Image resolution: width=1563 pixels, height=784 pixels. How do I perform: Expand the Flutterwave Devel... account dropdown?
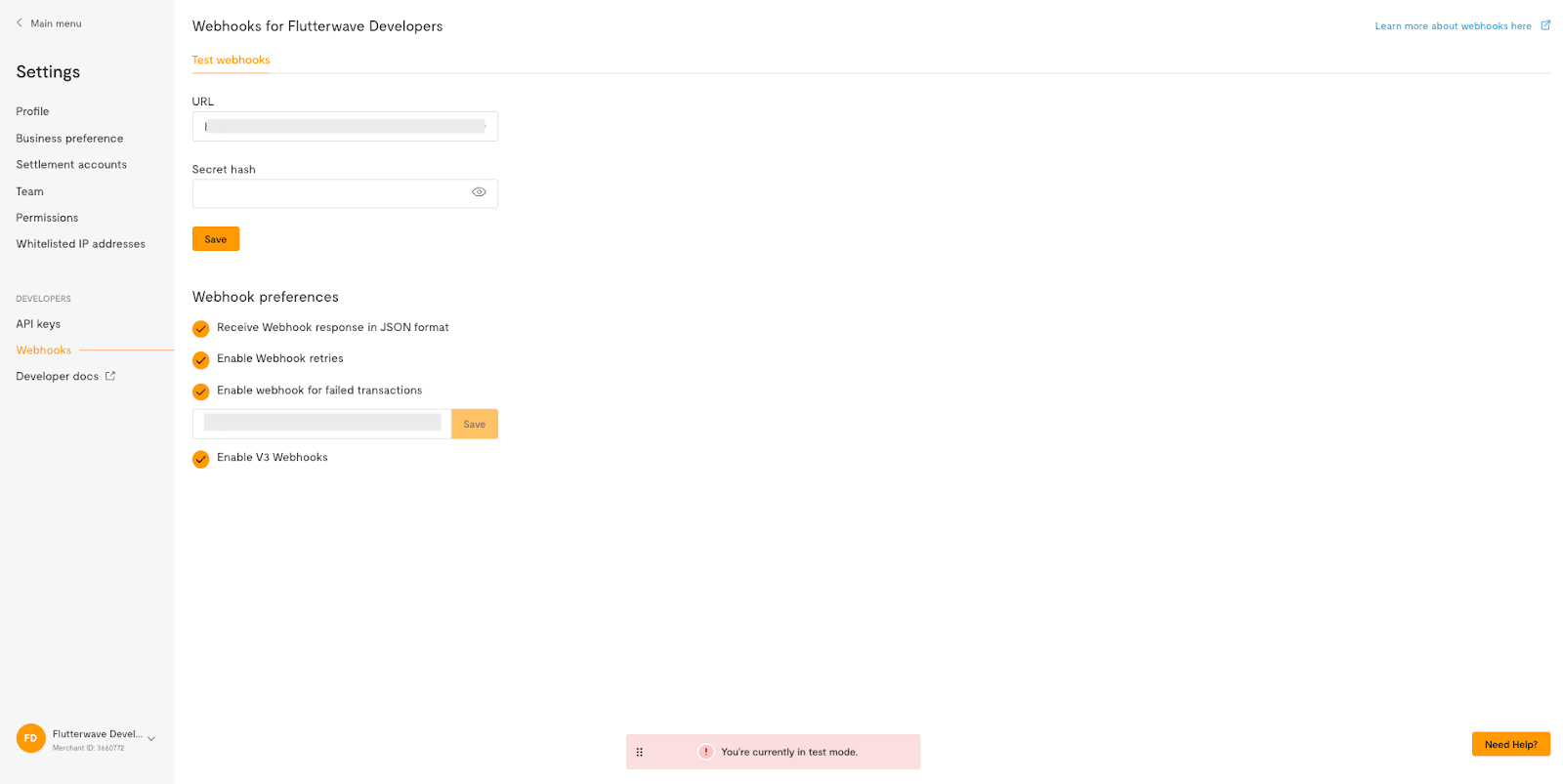point(151,739)
